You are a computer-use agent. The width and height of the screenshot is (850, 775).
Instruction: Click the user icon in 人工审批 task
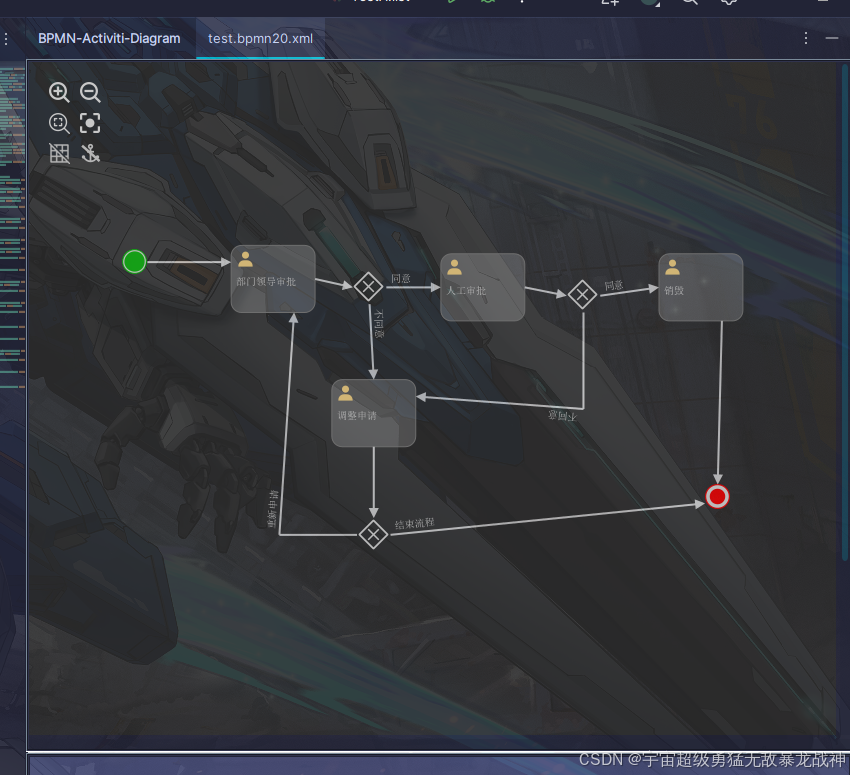454,267
